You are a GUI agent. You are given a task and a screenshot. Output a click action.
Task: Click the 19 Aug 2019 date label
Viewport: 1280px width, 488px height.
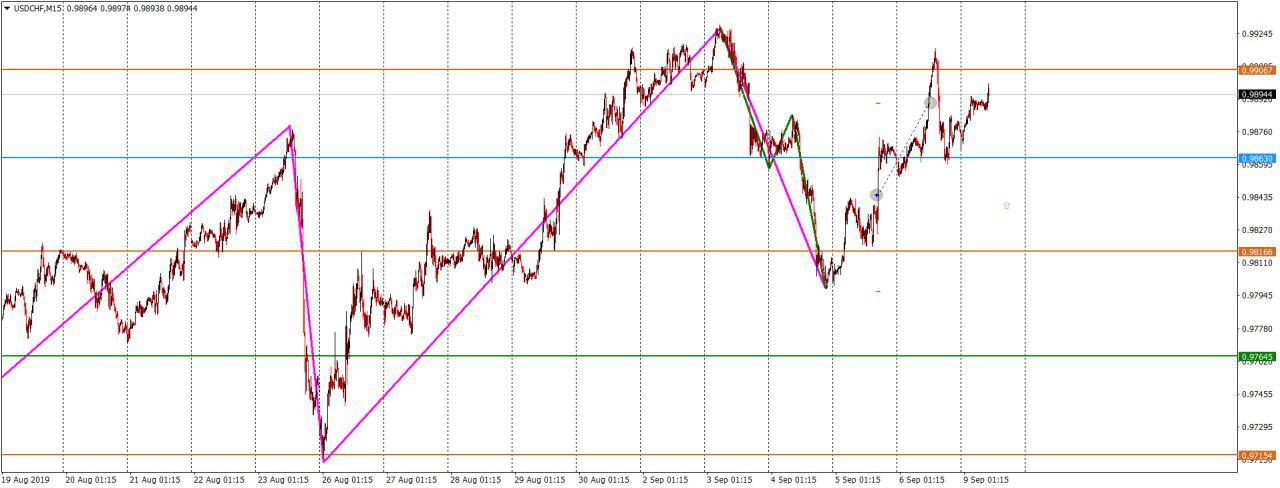click(28, 479)
